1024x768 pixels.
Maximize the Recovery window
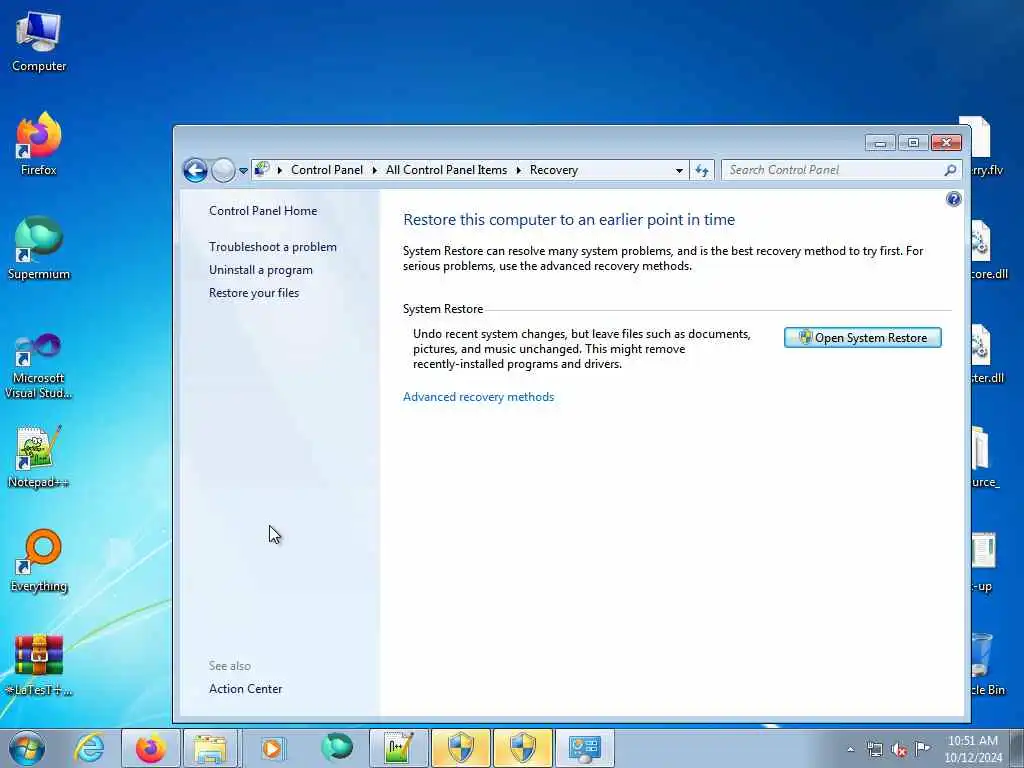click(x=913, y=142)
